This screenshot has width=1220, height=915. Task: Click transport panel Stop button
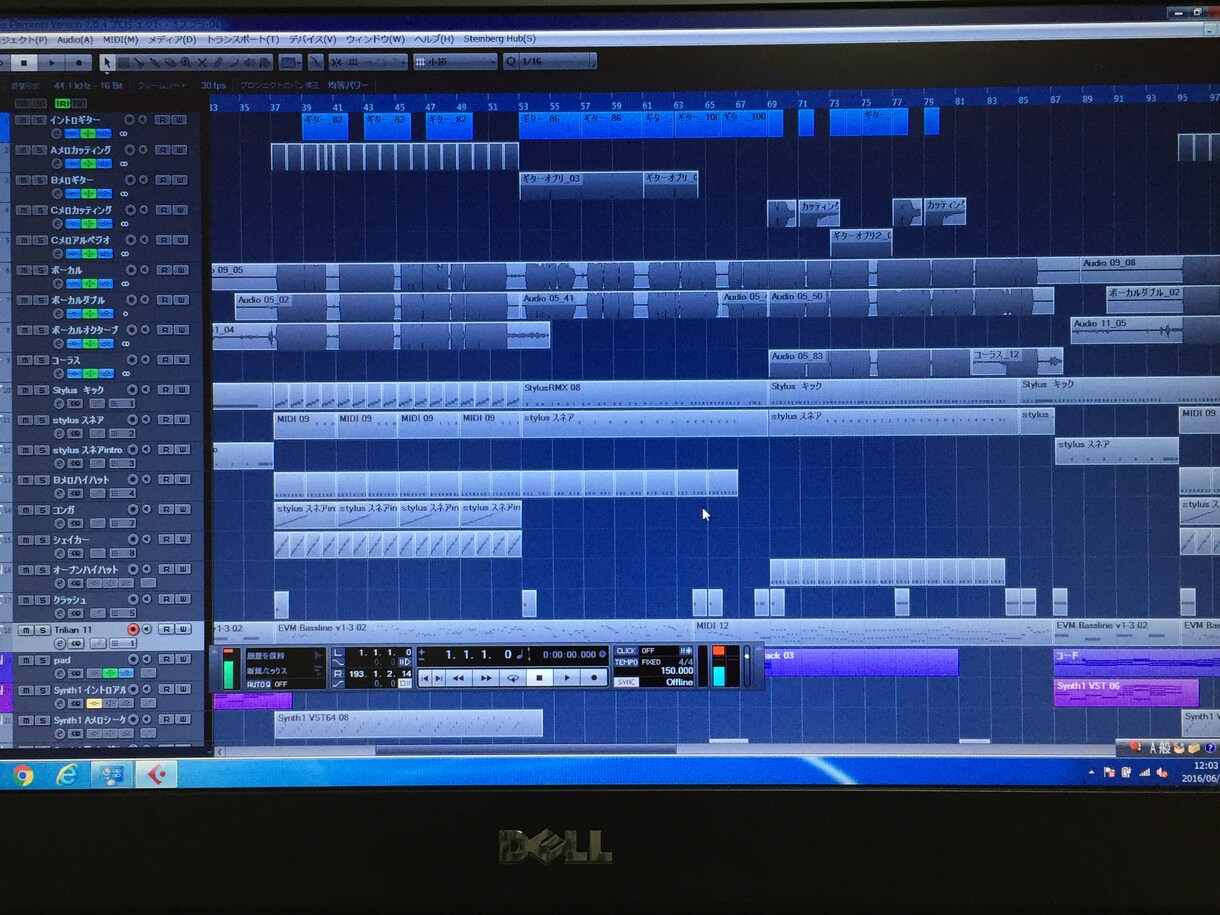(539, 678)
